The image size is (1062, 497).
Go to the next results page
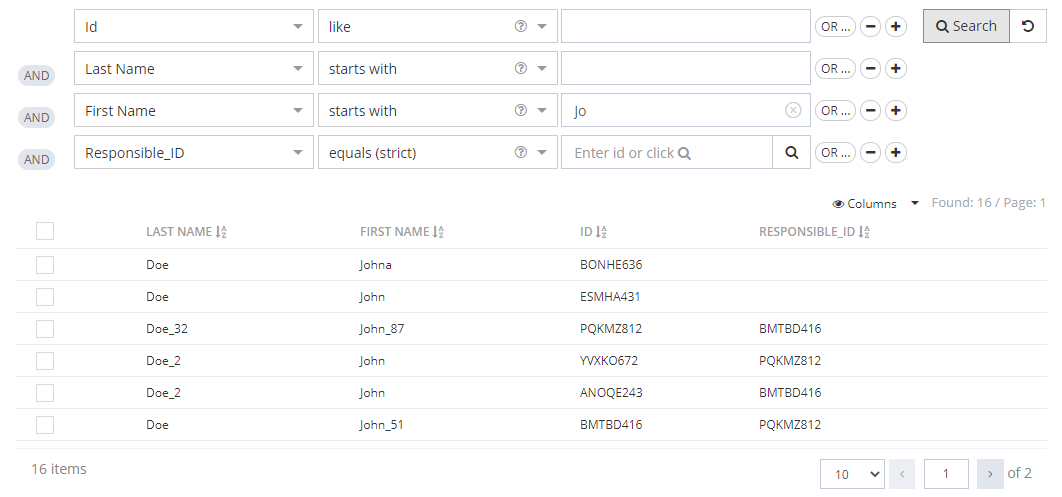[990, 473]
